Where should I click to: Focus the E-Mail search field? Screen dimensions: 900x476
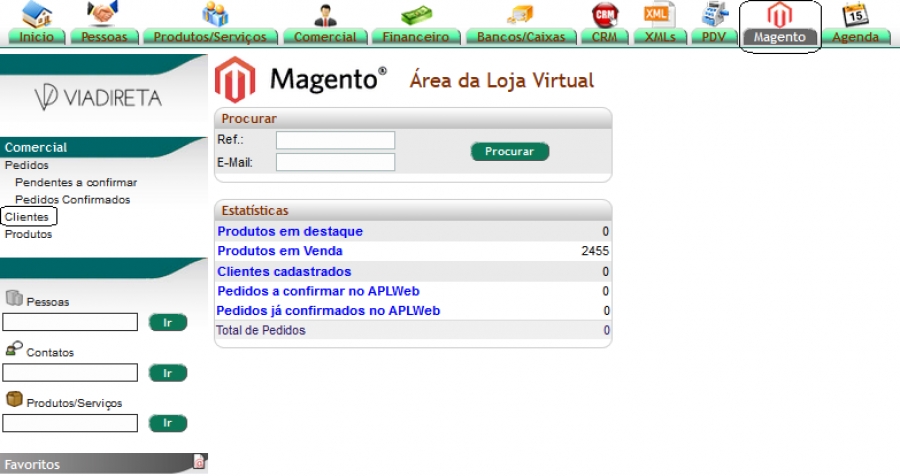[x=335, y=162]
